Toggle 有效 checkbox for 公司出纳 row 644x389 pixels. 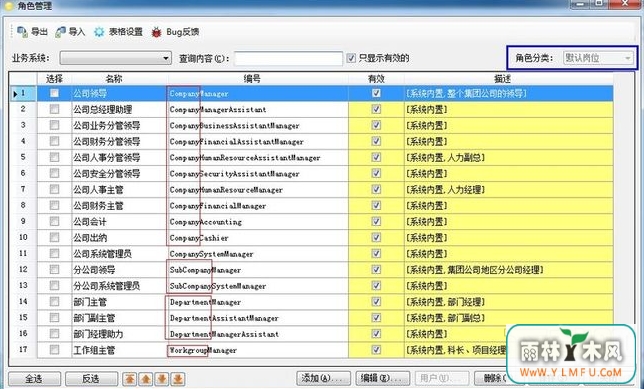point(376,237)
